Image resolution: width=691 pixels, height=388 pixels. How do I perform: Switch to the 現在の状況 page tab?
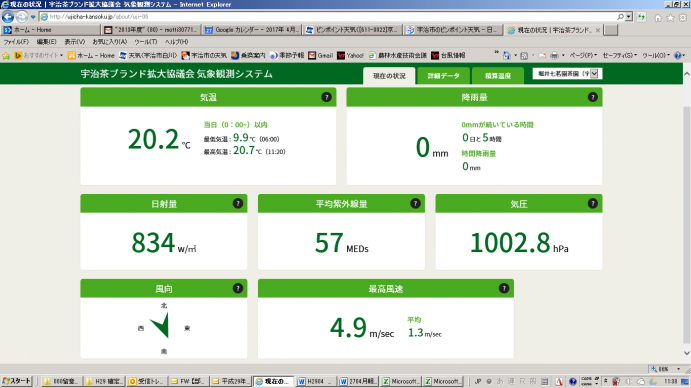tap(389, 76)
